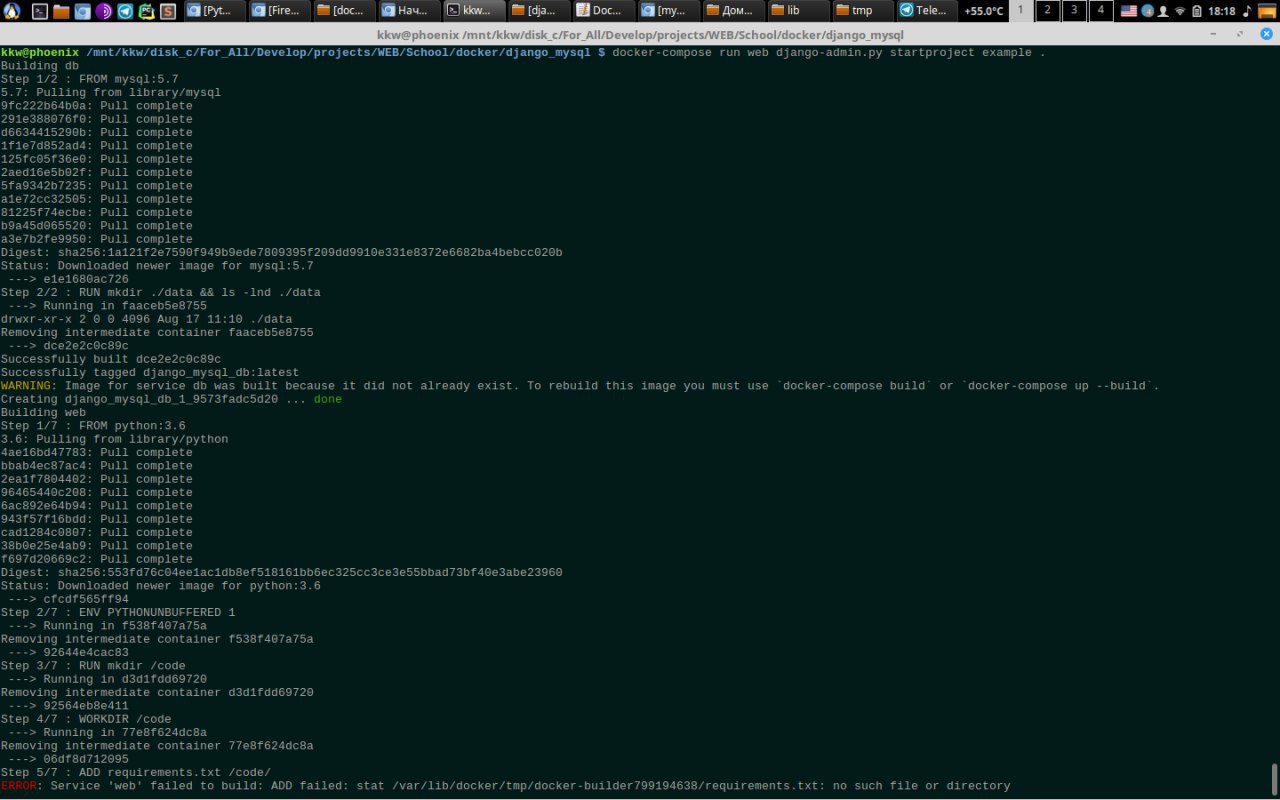
Task: Launch the PyCharm launcher icon
Action: click(x=146, y=11)
